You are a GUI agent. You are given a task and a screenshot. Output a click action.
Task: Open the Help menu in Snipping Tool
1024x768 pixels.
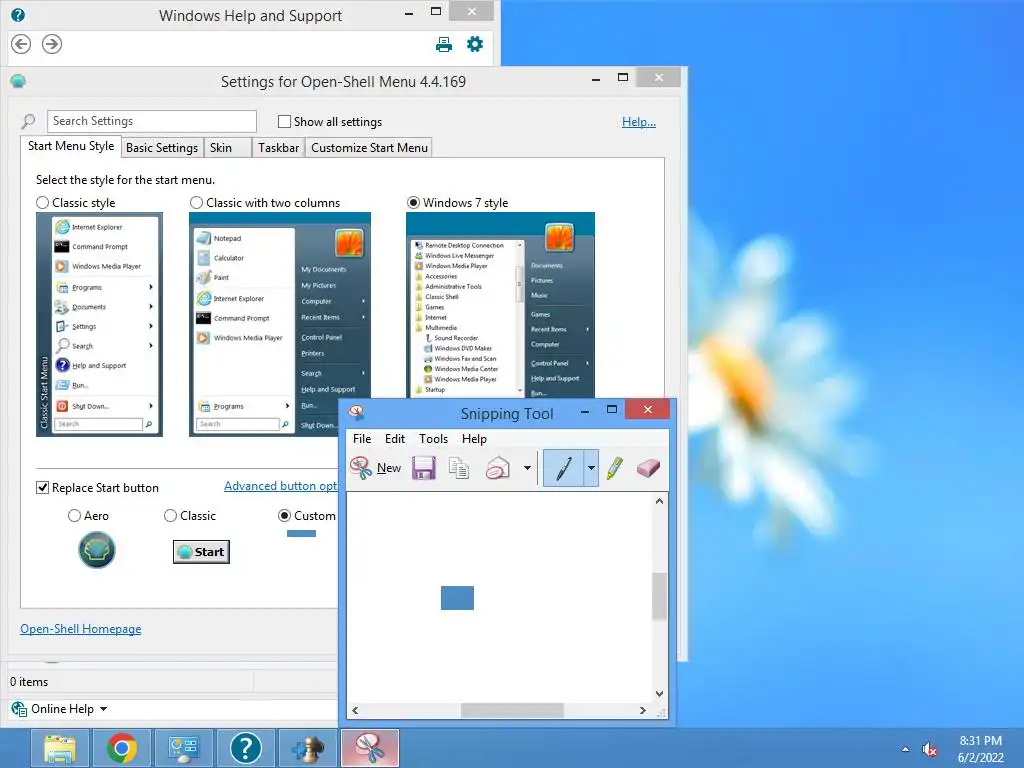point(474,439)
